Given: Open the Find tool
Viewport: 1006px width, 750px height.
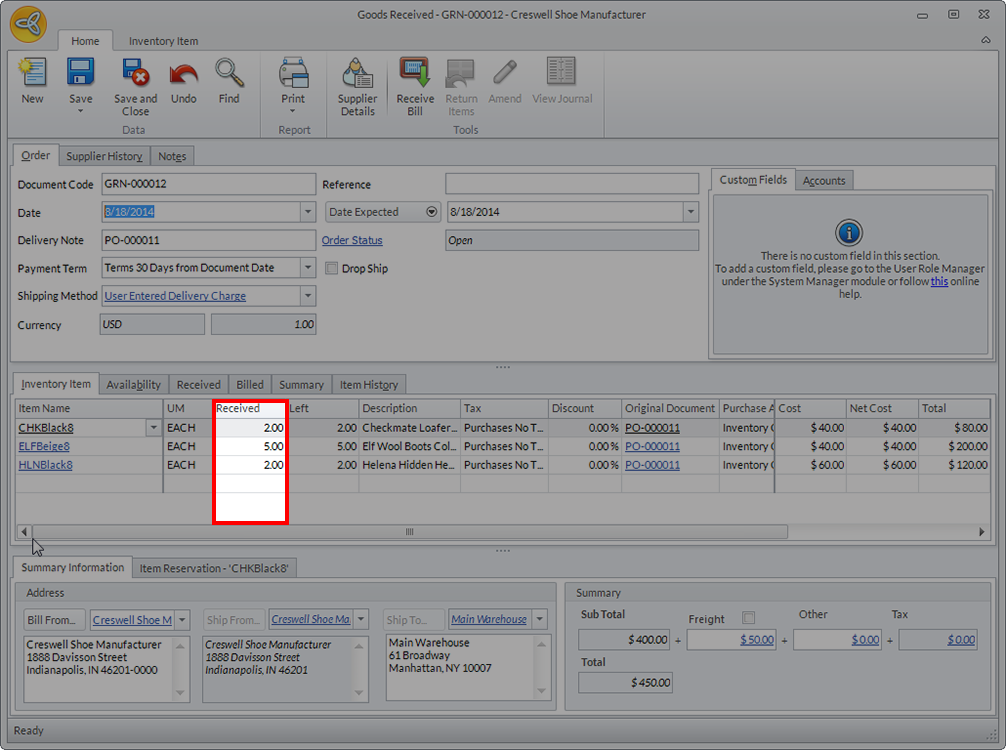Looking at the screenshot, I should [x=229, y=73].
